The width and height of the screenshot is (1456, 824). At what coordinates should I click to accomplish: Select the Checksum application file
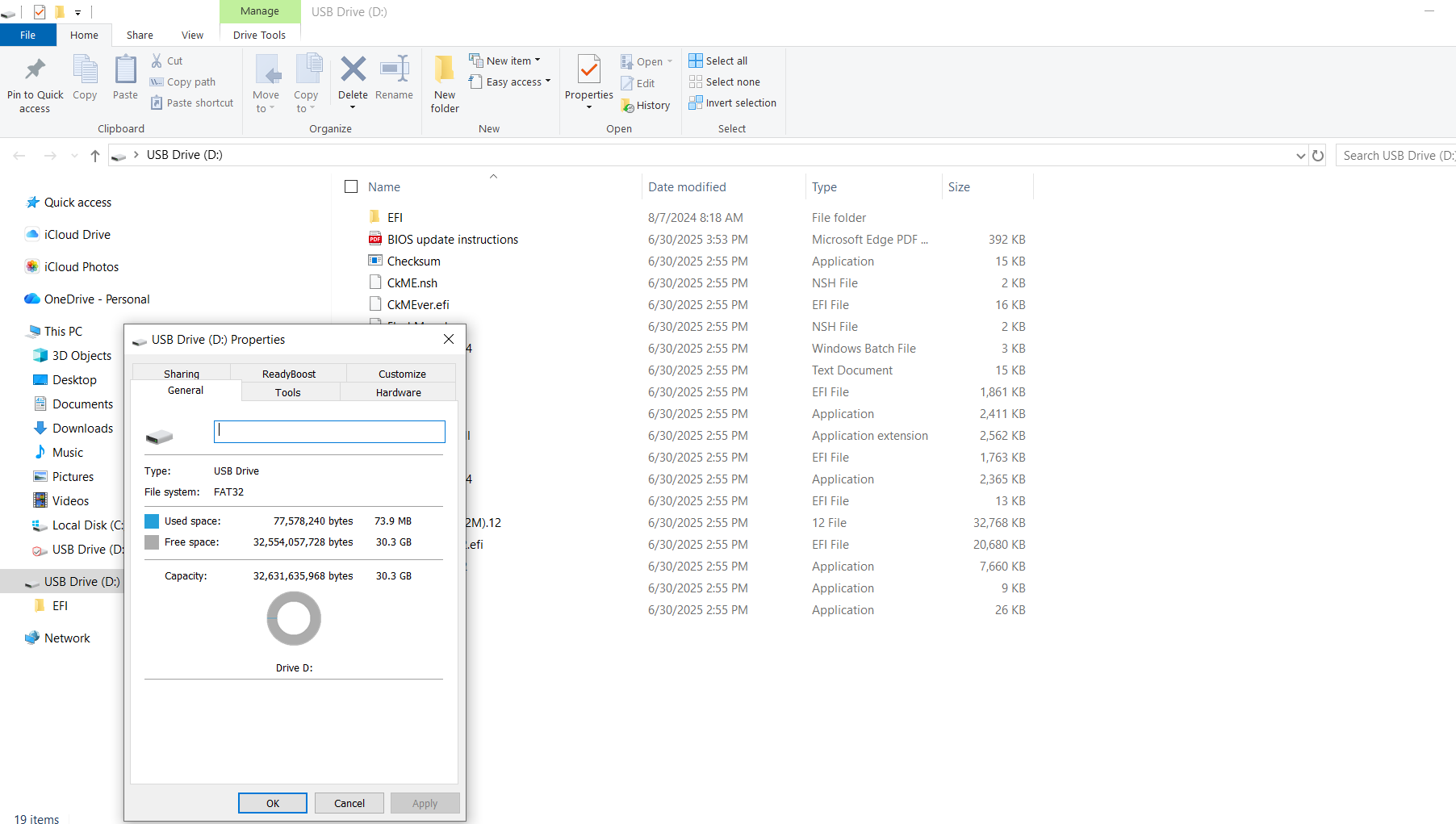click(413, 261)
